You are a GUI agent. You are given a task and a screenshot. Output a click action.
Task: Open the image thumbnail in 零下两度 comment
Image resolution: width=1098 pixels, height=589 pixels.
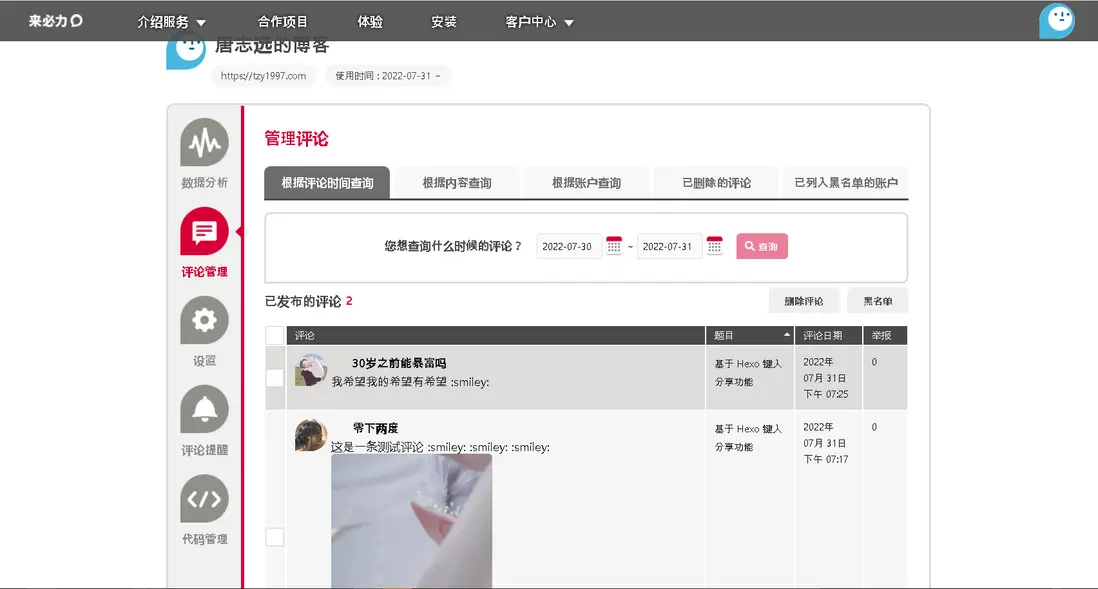412,520
